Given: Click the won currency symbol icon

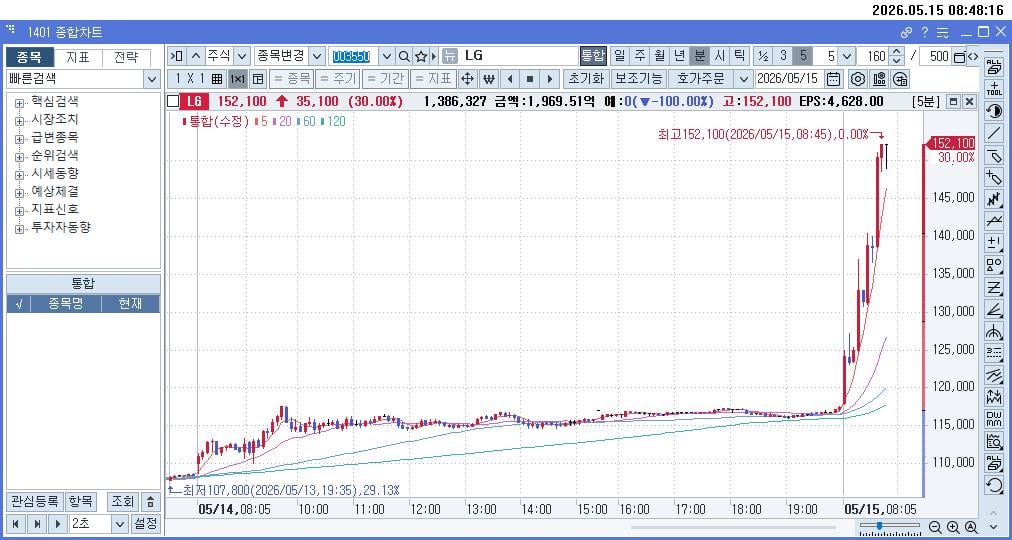Looking at the screenshot, I should (489, 79).
